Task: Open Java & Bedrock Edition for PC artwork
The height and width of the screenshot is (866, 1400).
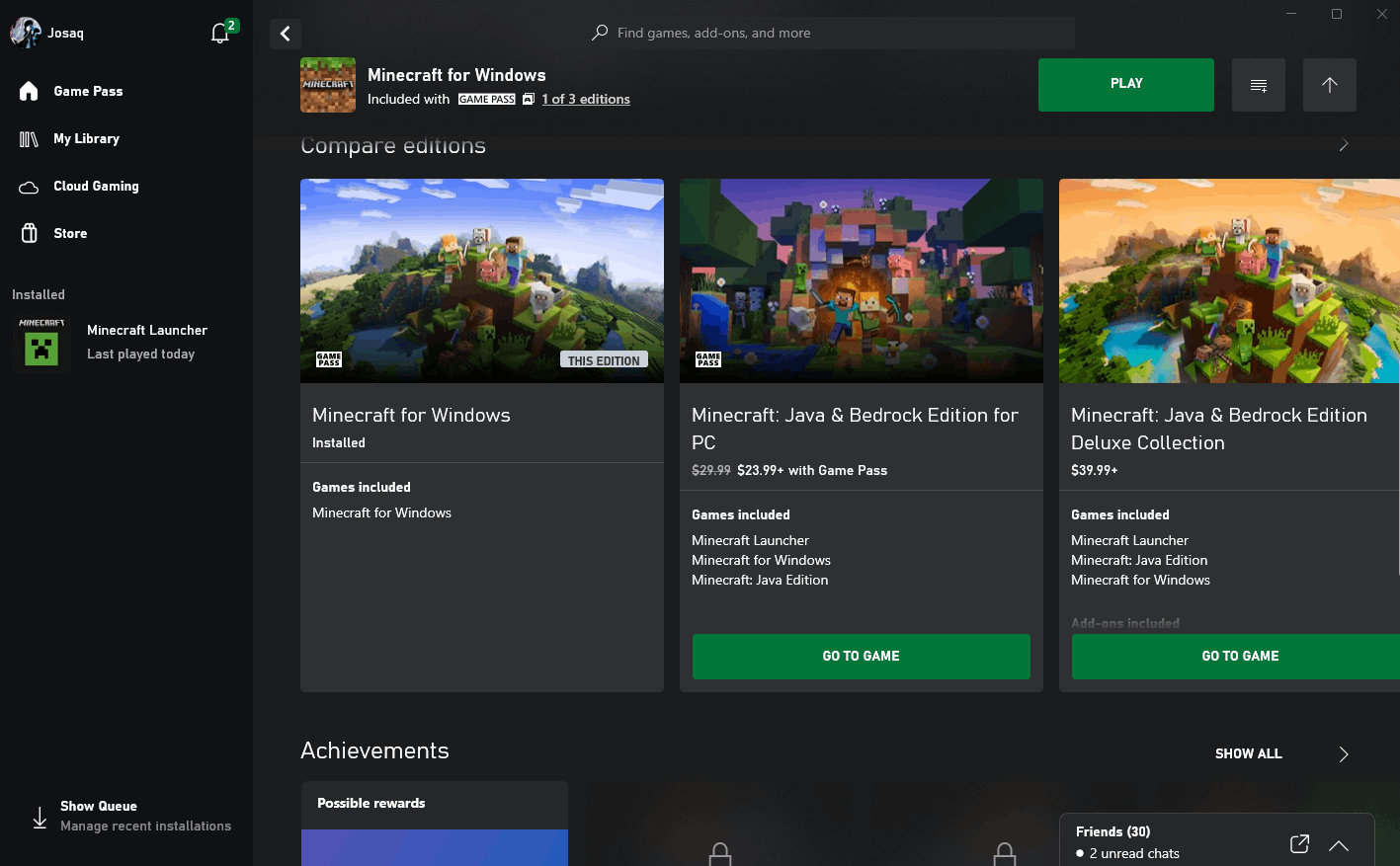Action: [x=862, y=280]
